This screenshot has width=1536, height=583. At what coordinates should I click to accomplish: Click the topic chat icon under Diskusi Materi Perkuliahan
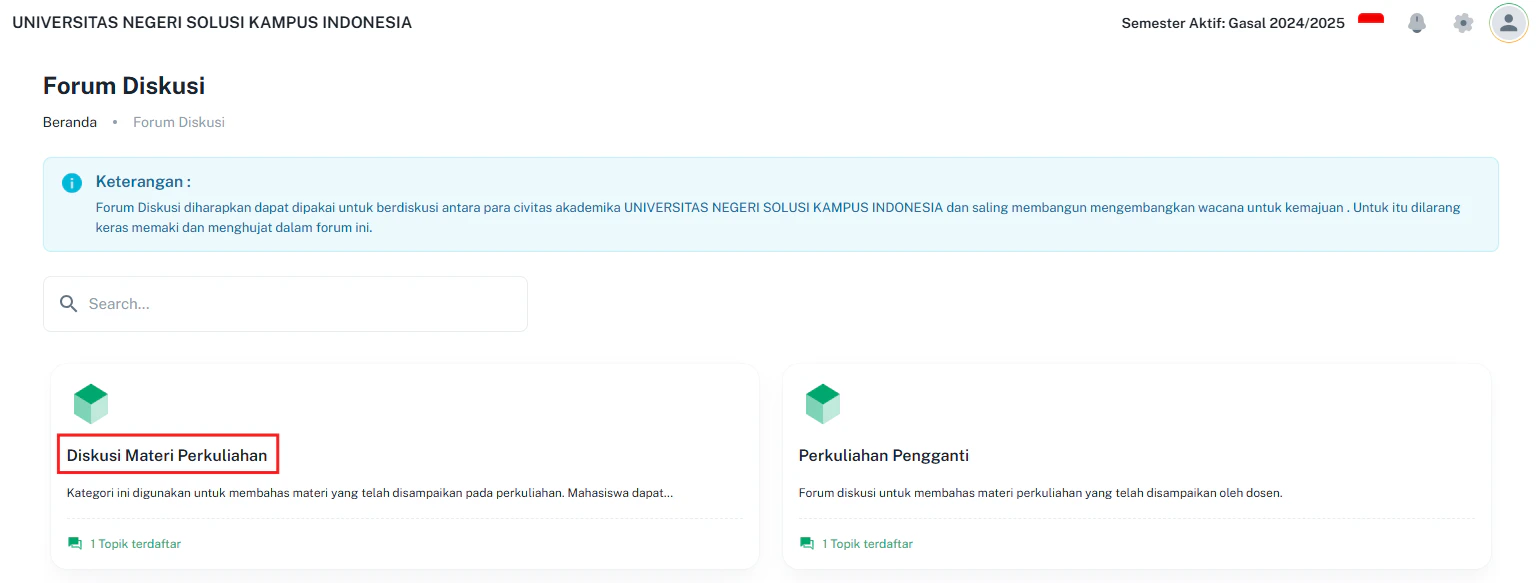pos(74,543)
